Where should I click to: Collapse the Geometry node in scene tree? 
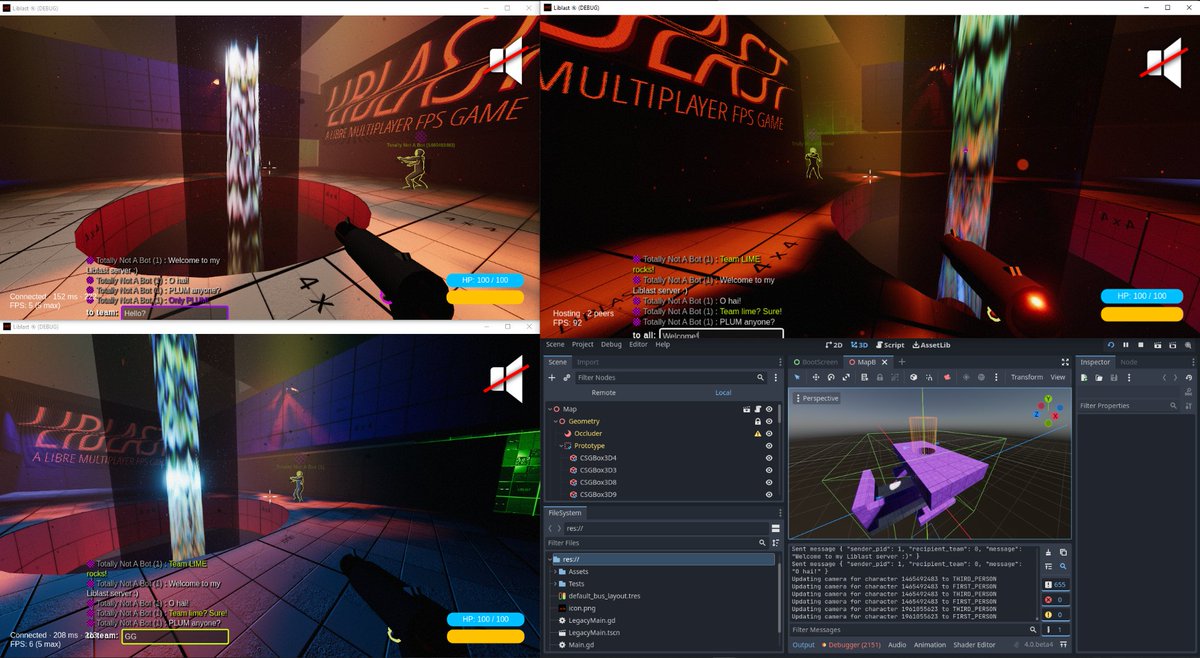pos(556,421)
